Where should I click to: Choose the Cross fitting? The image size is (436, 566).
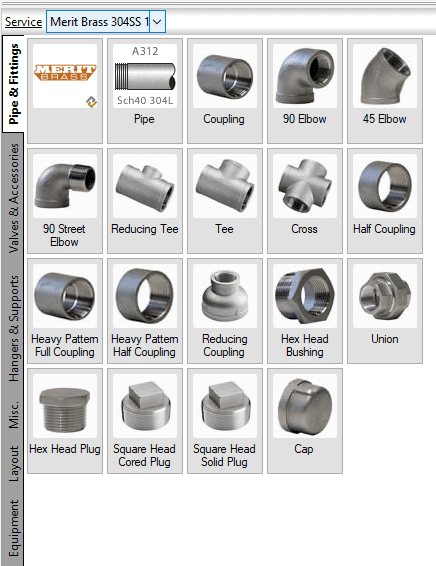click(x=305, y=201)
